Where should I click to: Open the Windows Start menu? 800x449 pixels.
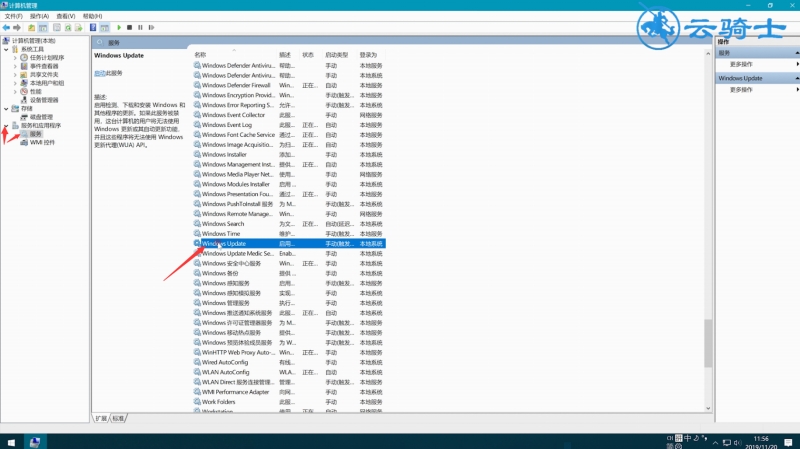click(x=11, y=442)
